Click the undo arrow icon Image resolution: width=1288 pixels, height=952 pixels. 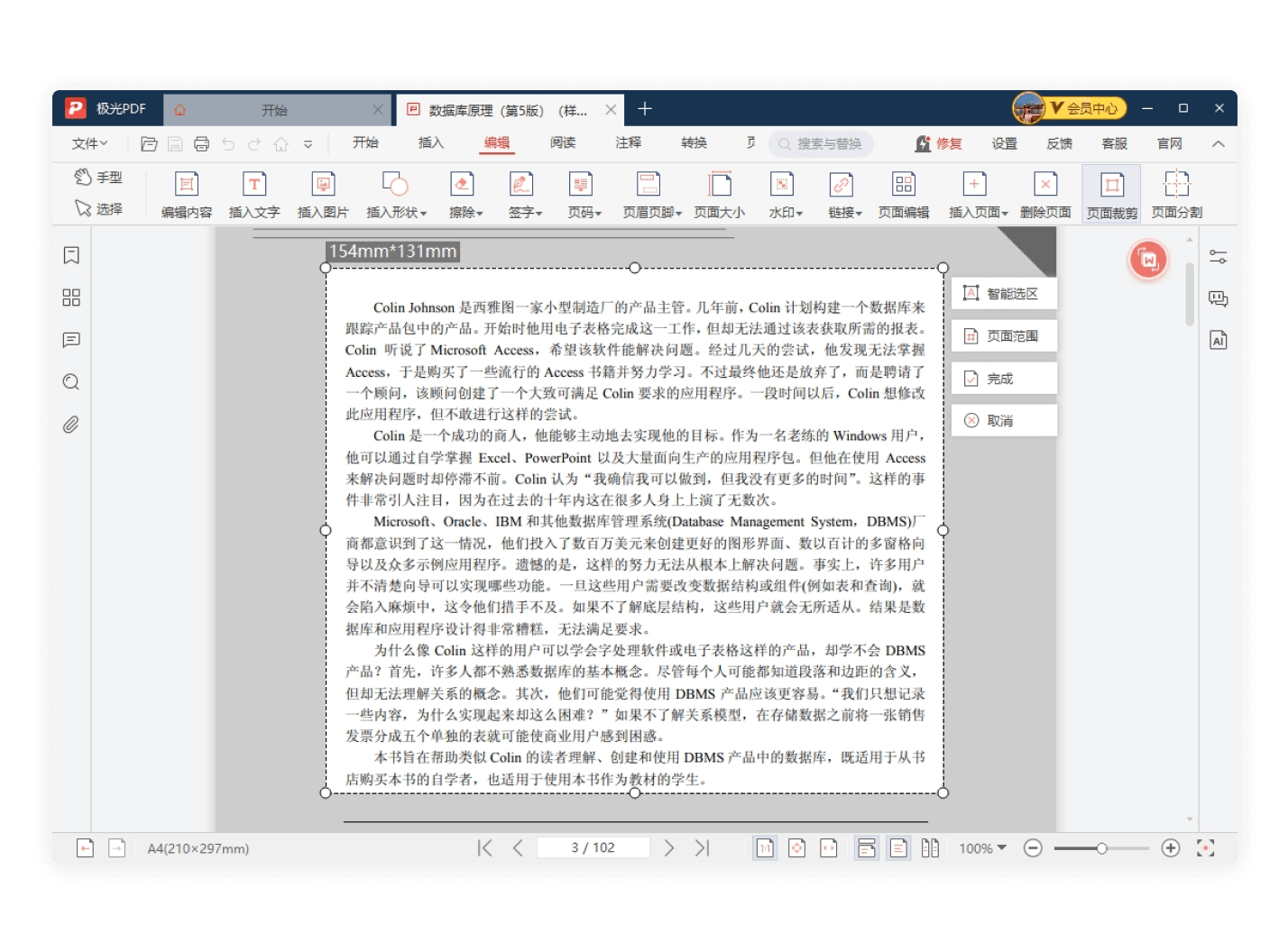pyautogui.click(x=228, y=143)
